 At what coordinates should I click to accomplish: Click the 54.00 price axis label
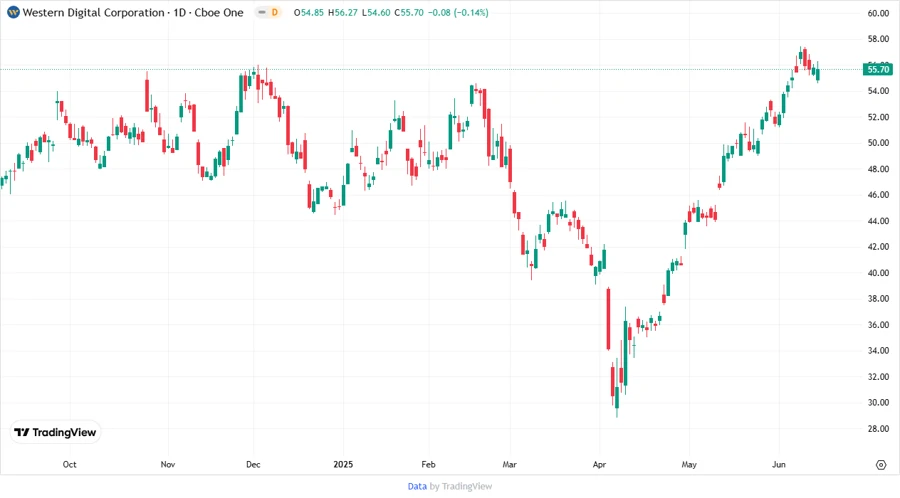point(878,91)
